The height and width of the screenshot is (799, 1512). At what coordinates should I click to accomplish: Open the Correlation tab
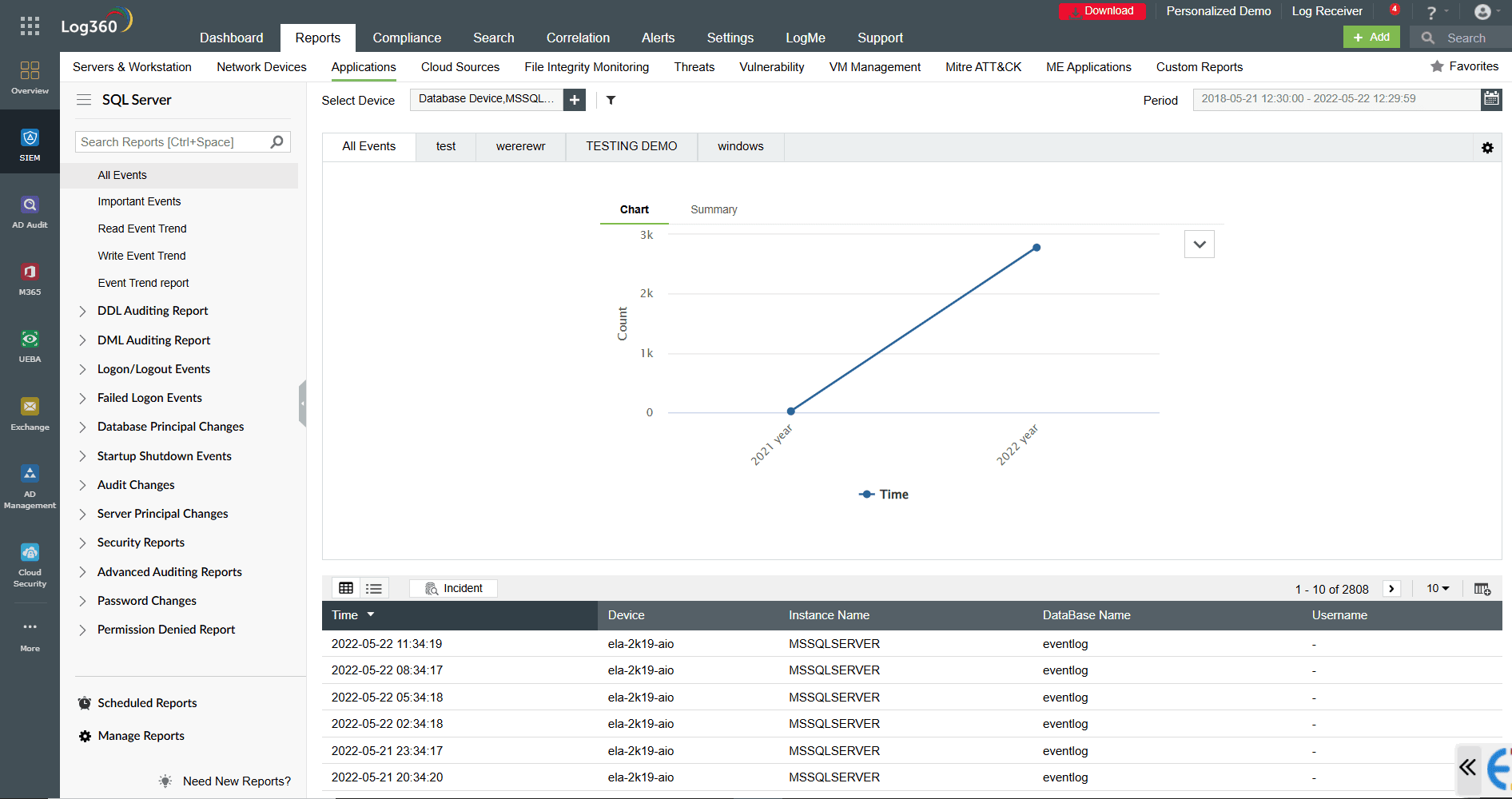578,38
